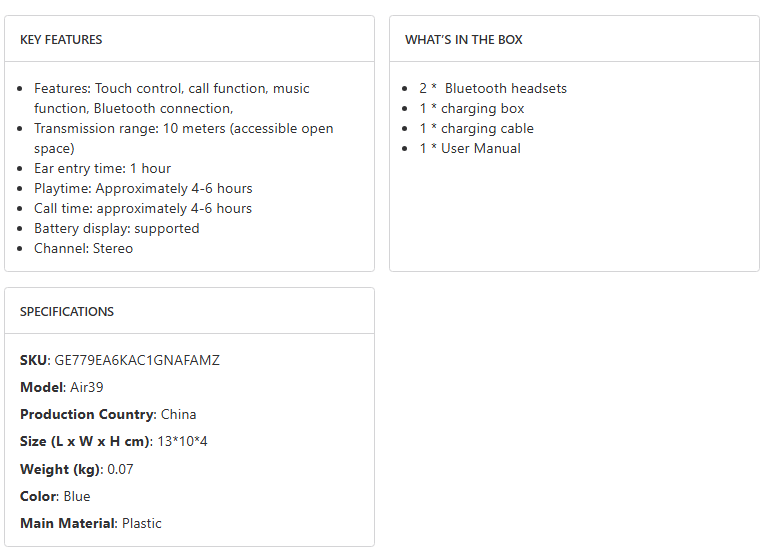This screenshot has height=560, width=766.
Task: Click the Color Blue specification
Action: click(55, 496)
